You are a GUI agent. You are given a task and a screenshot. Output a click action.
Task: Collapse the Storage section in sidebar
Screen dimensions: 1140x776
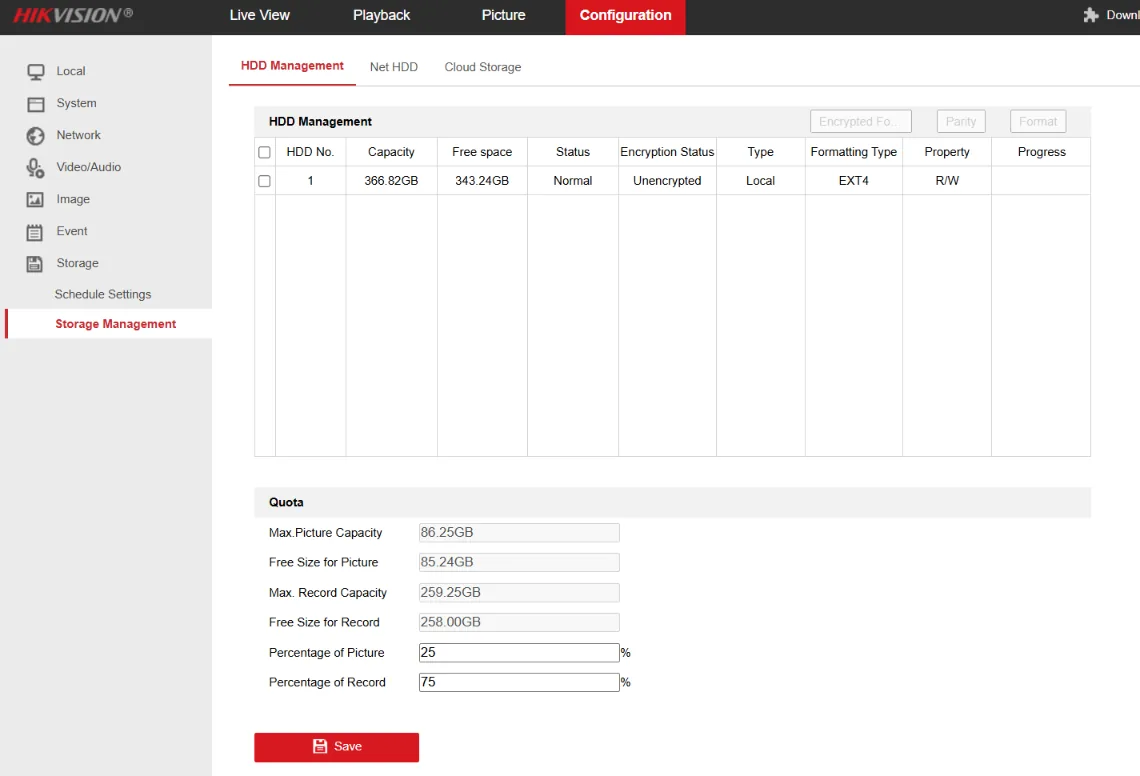pos(77,263)
